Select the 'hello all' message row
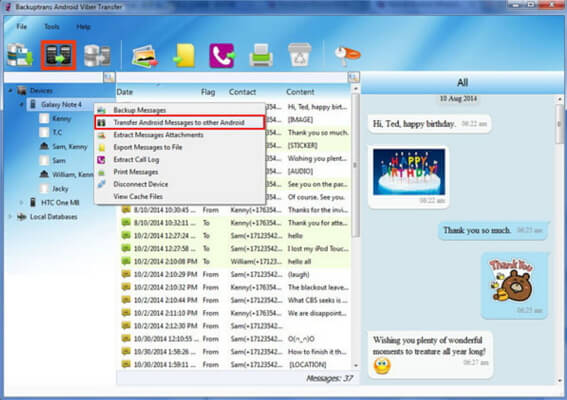 click(x=234, y=261)
